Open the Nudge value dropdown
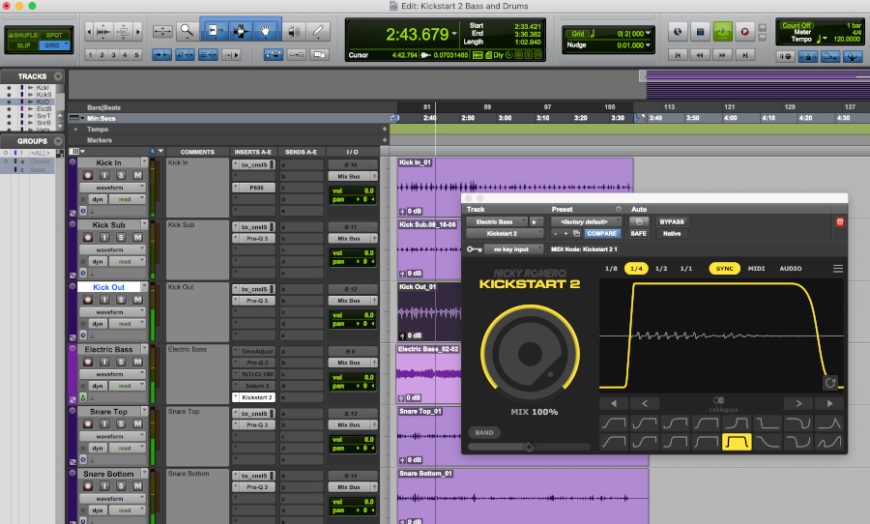 [648, 45]
